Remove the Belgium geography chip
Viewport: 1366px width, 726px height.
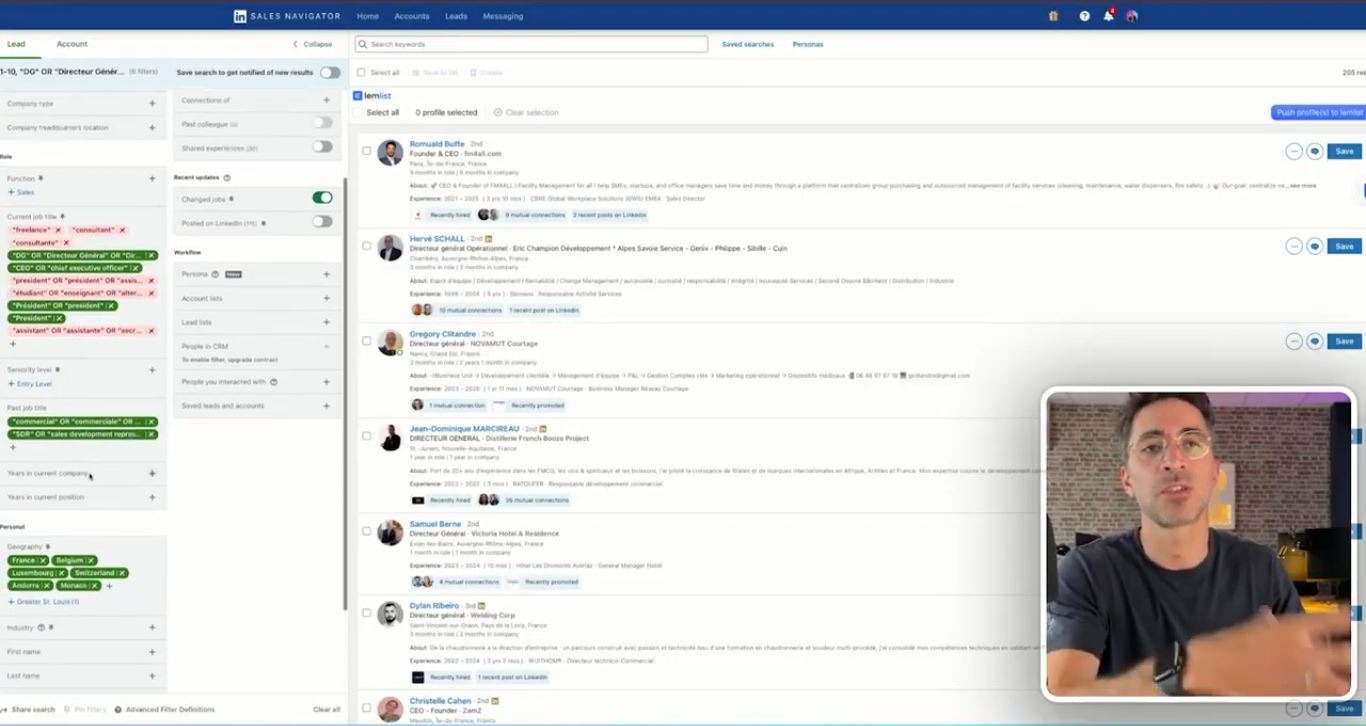pos(91,560)
